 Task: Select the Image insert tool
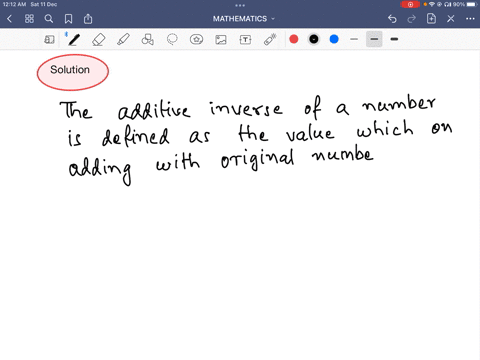pos(221,40)
